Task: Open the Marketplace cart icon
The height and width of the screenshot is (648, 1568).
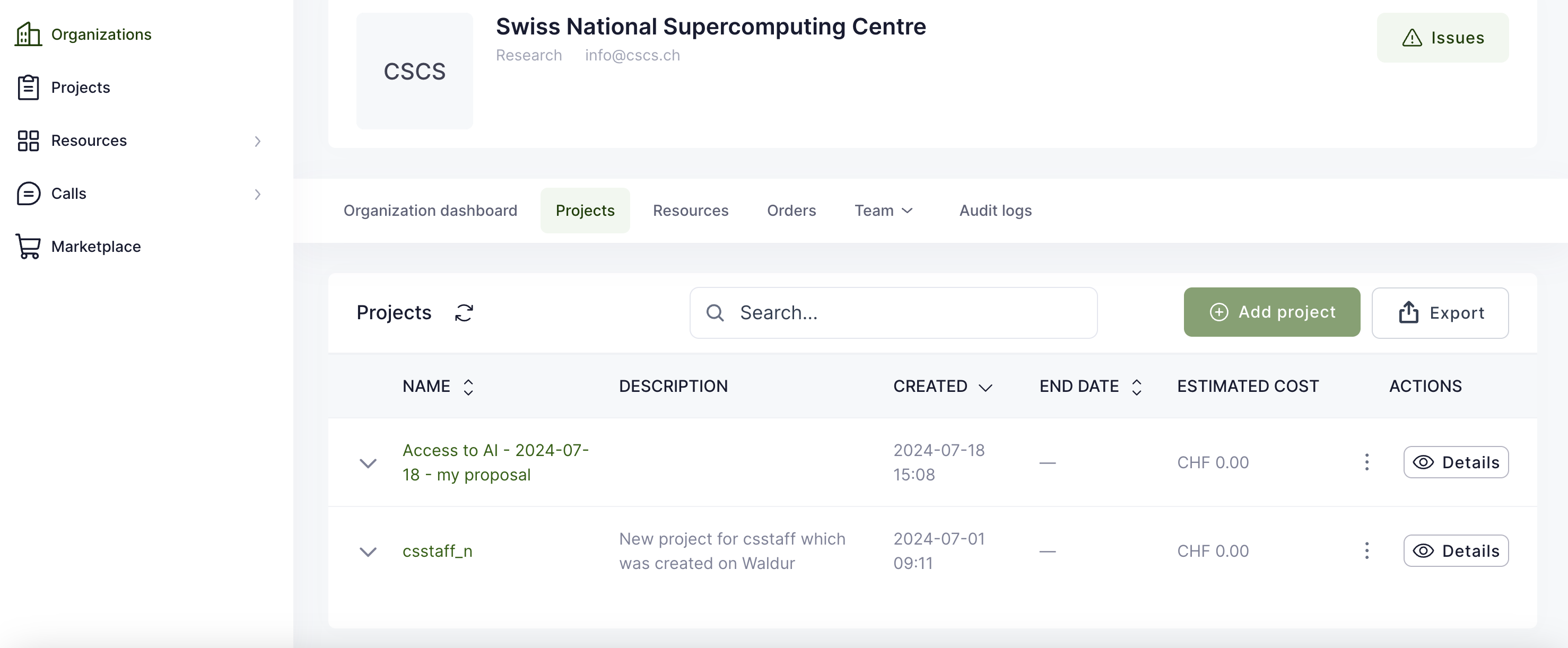Action: click(28, 247)
